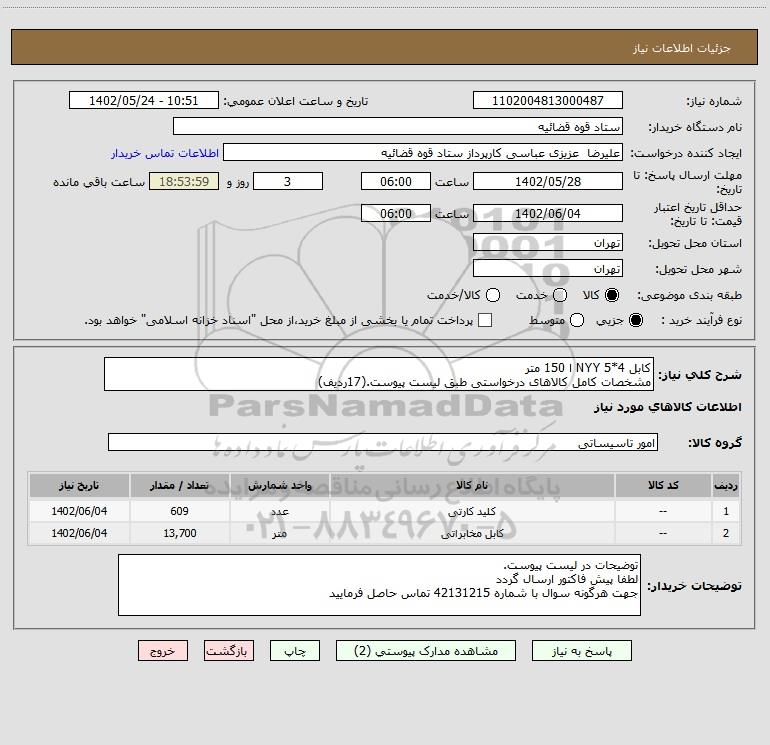Click the اطلاعات کالاهای مورد نیاز section heading
This screenshot has height=745, width=770.
tap(668, 407)
